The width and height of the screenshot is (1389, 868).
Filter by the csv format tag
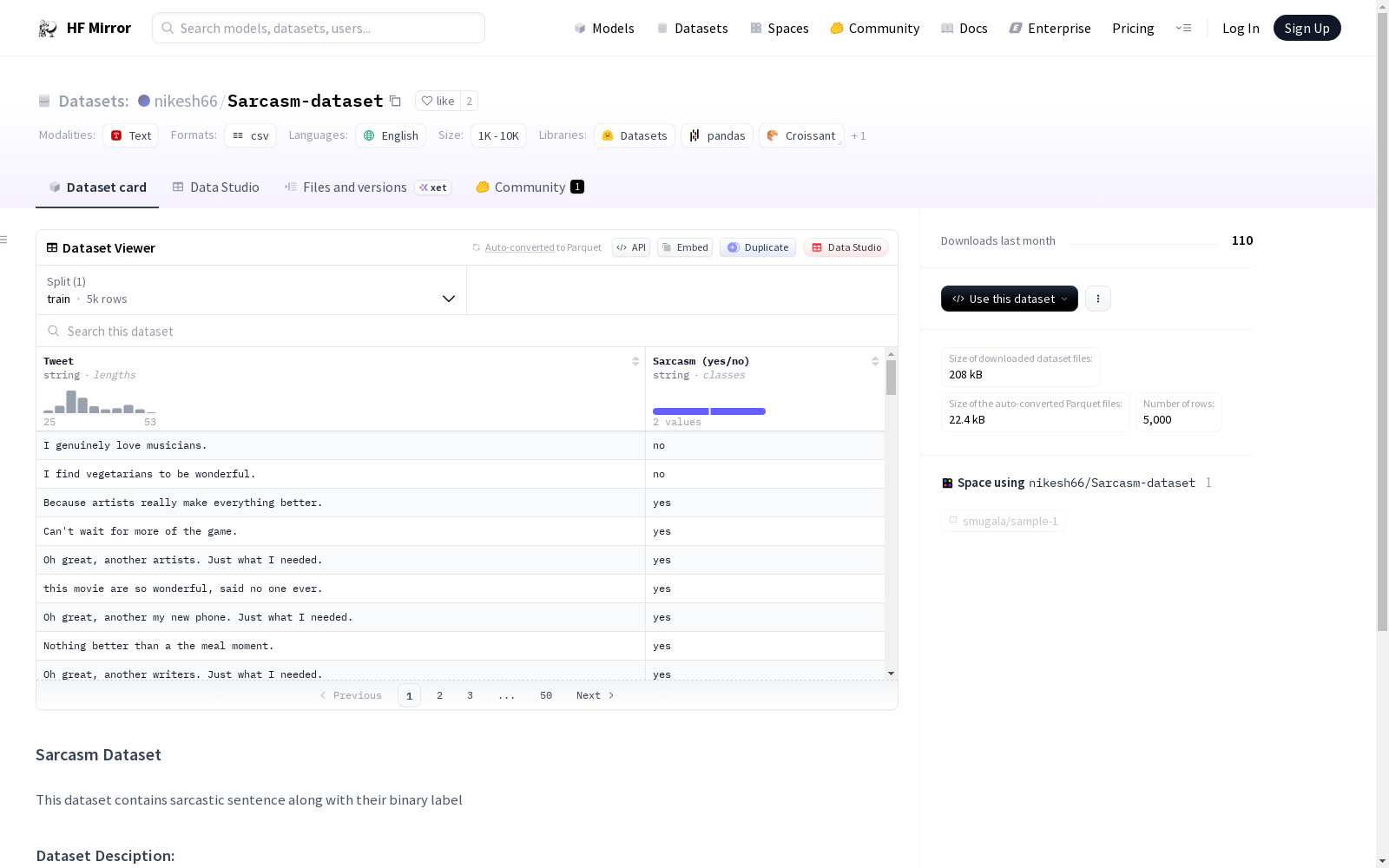pyautogui.click(x=250, y=135)
